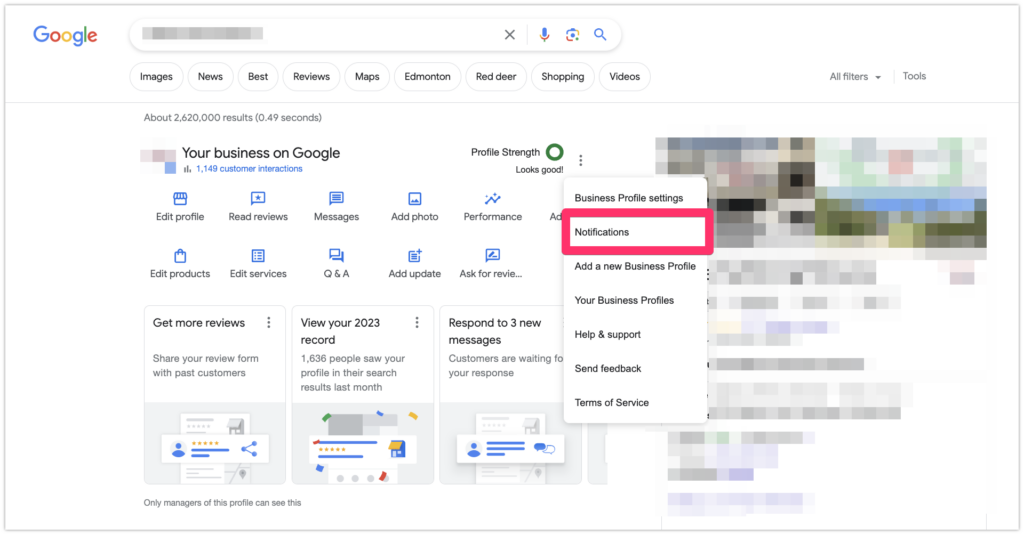Viewport: 1024px width, 535px height.
Task: Open Google Lens image search icon
Action: (572, 35)
